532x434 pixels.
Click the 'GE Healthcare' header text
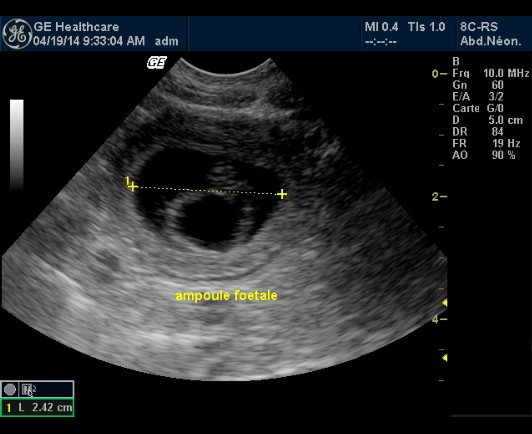76,26
